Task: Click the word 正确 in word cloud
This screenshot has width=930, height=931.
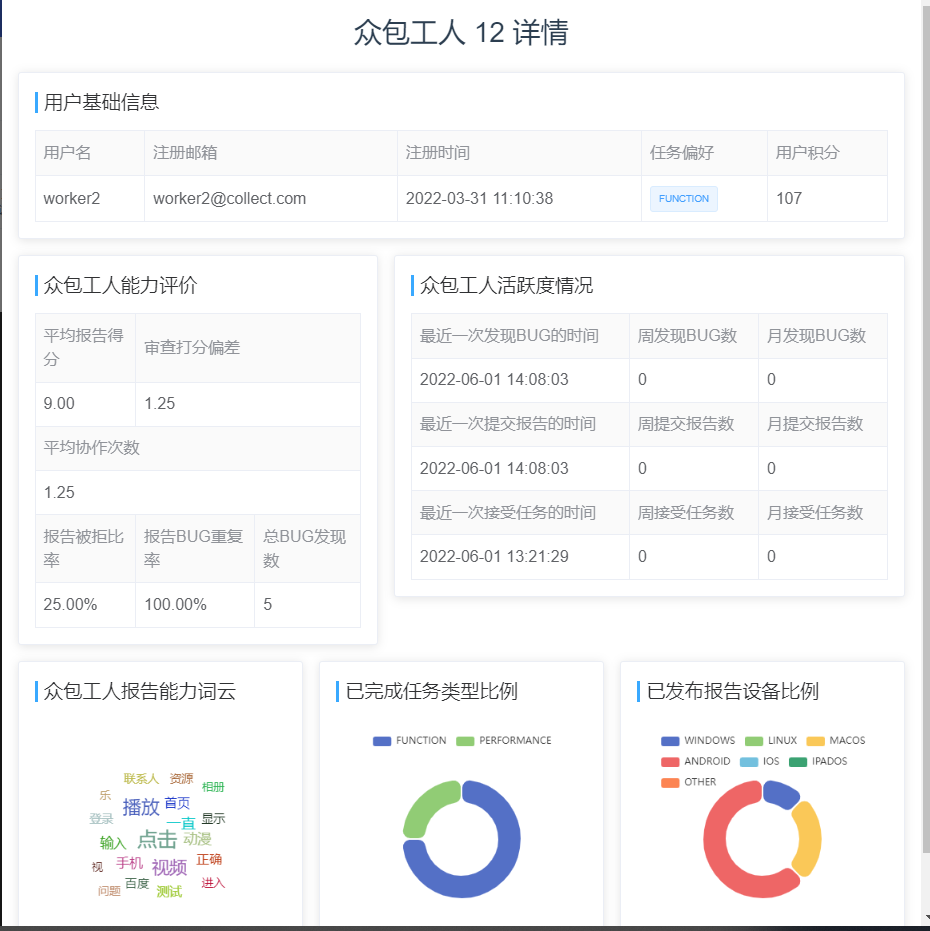Action: click(x=209, y=859)
